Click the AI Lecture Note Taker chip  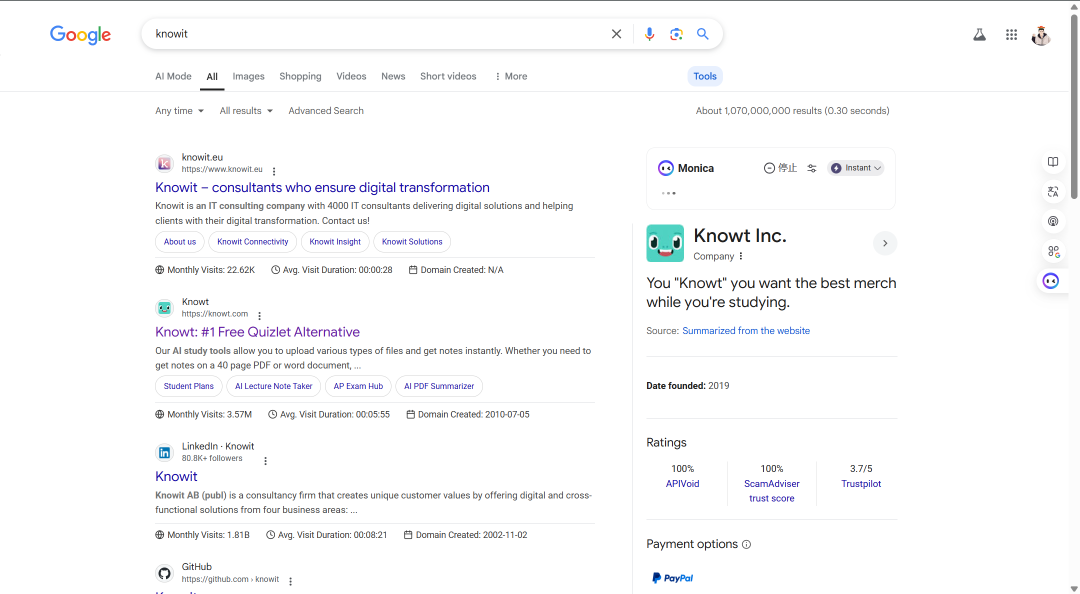coord(273,387)
